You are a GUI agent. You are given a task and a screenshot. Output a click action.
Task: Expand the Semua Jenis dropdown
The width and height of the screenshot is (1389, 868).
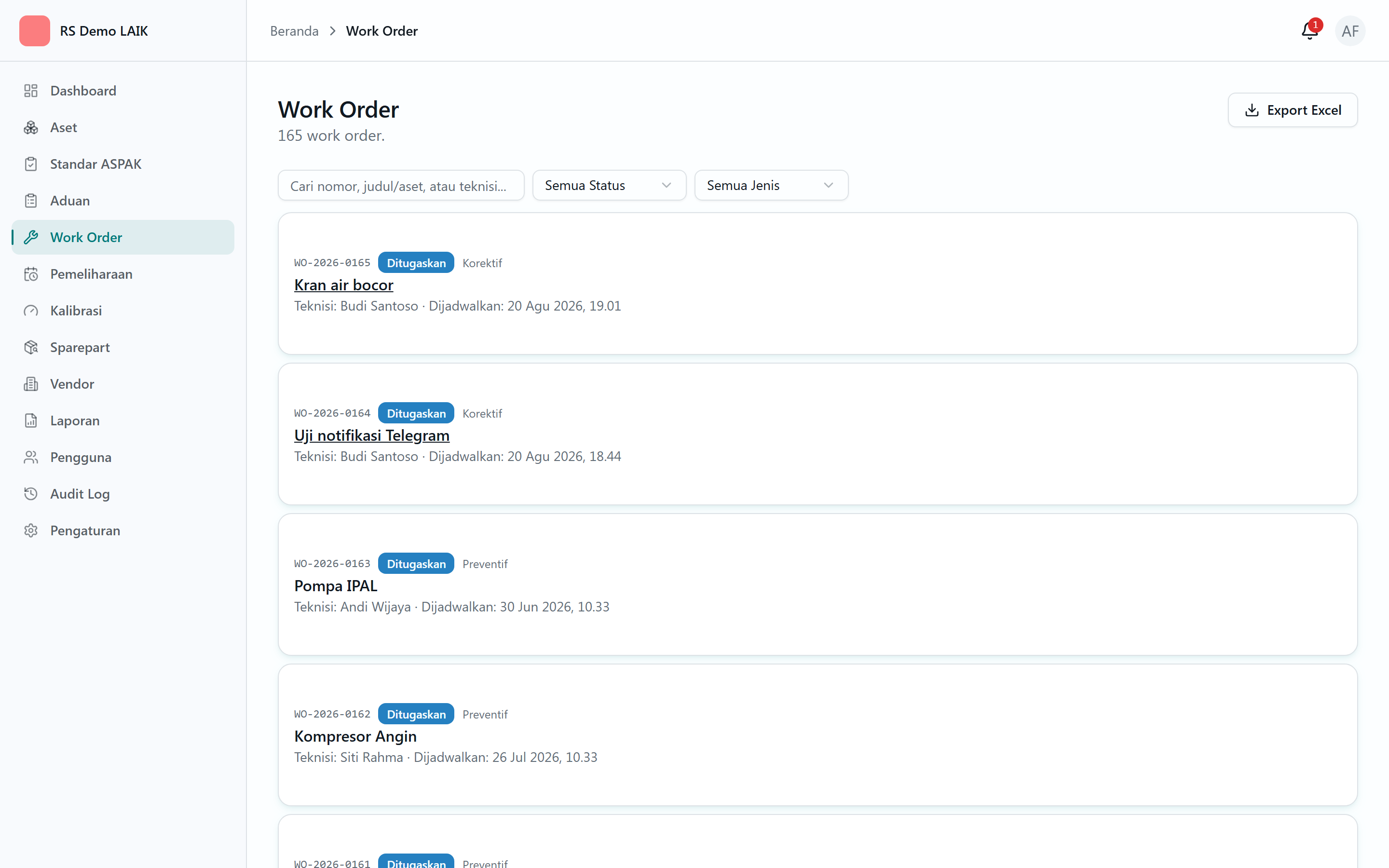[771, 186]
